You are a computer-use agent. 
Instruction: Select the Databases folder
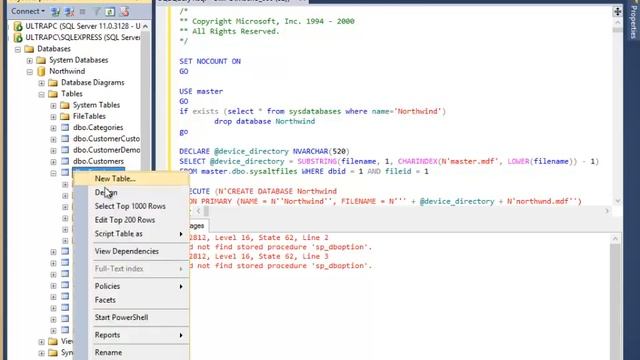(54, 49)
